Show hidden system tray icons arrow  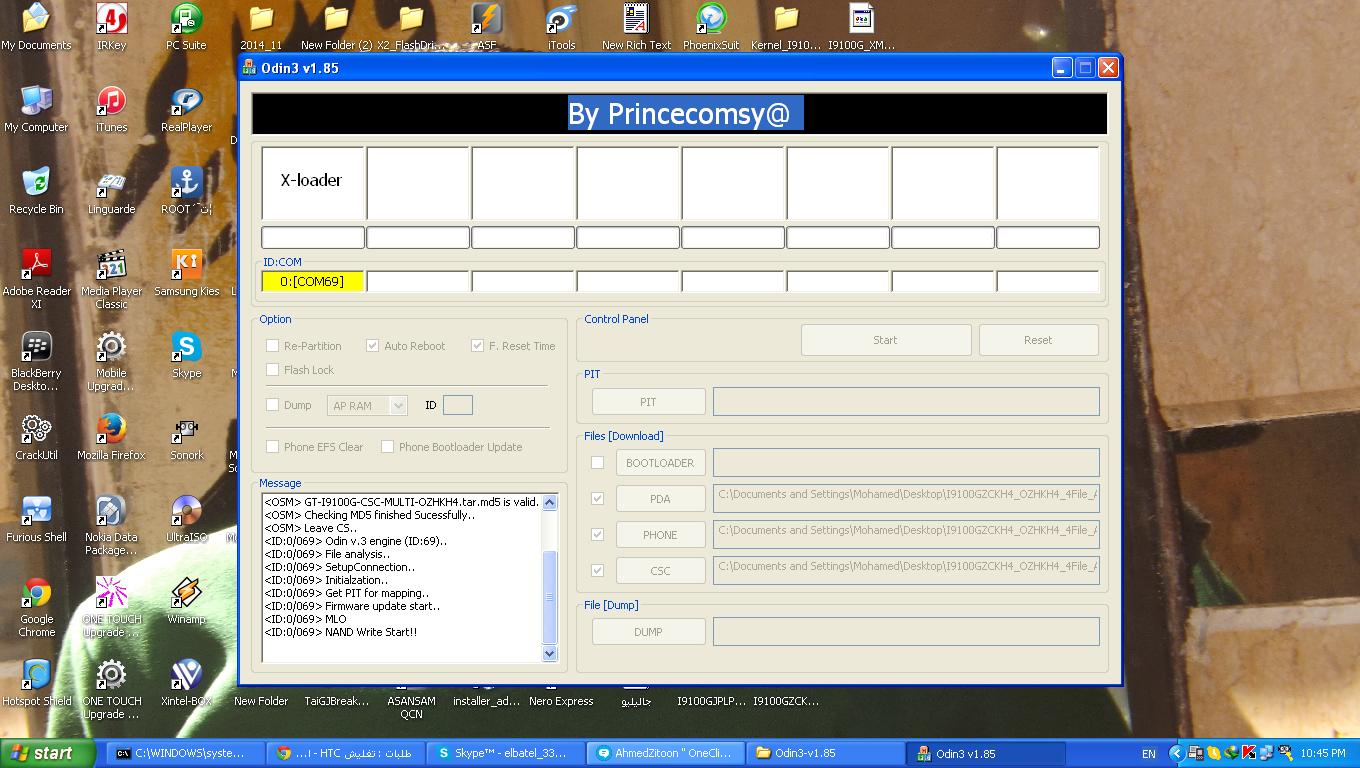point(1176,753)
